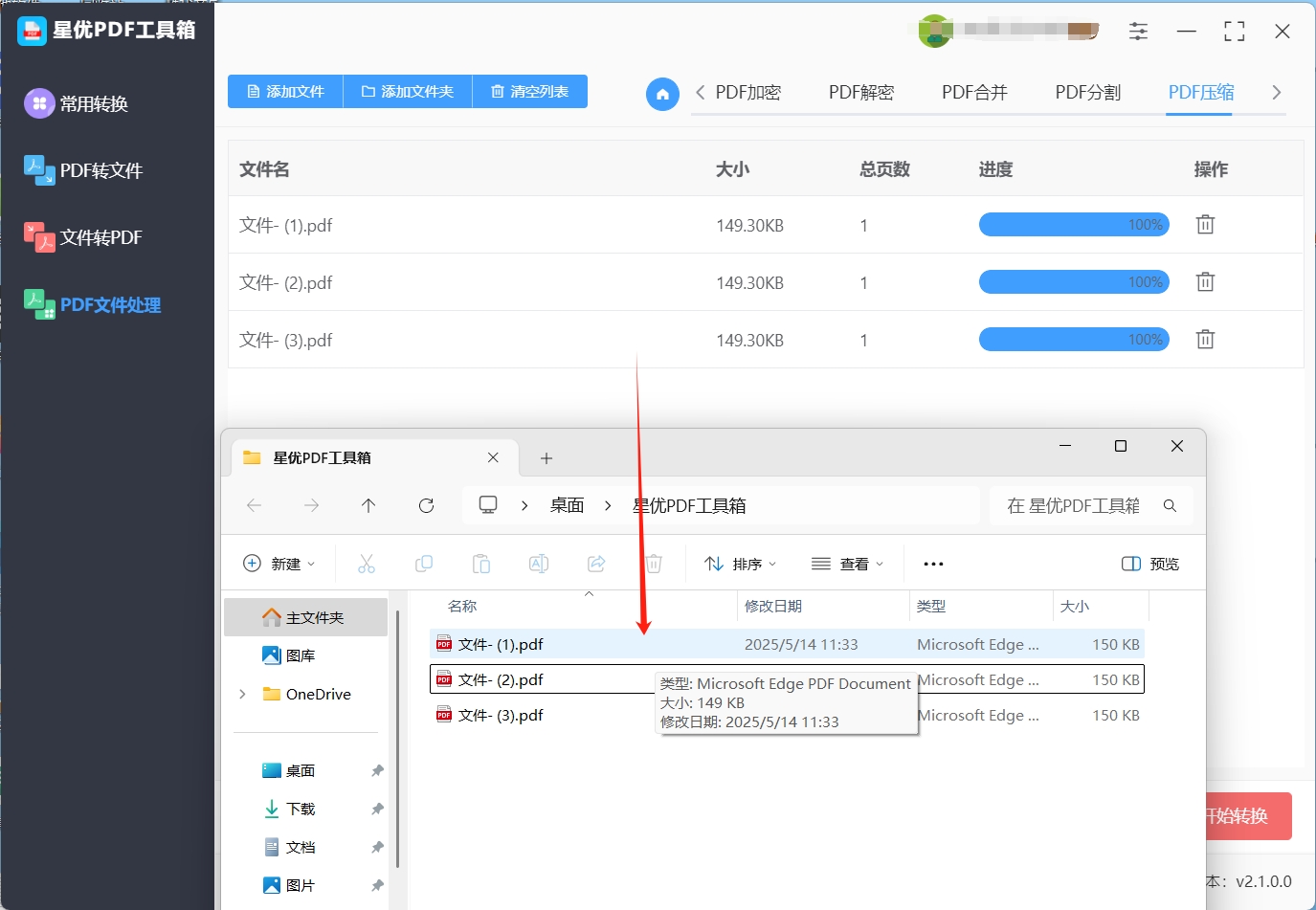Viewport: 1316px width, 910px height.
Task: Click progress bar of 文件- (1).pdf
Action: (x=1074, y=225)
